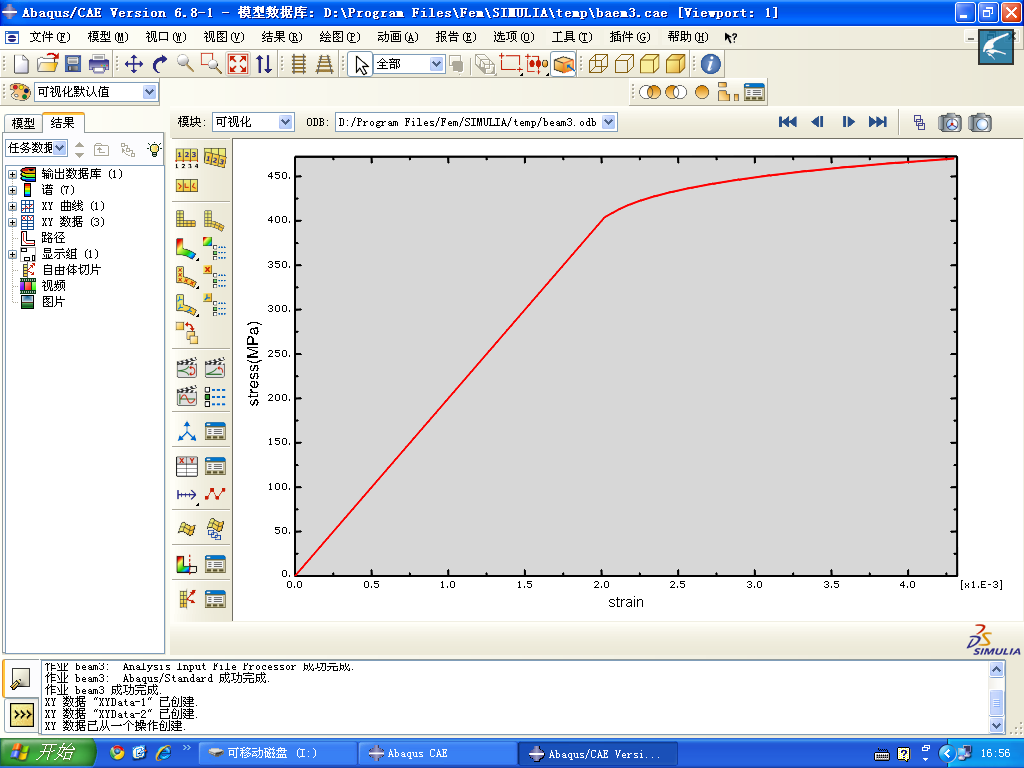Click the print icon in toolbar
This screenshot has width=1024, height=768.
pyautogui.click(x=99, y=64)
